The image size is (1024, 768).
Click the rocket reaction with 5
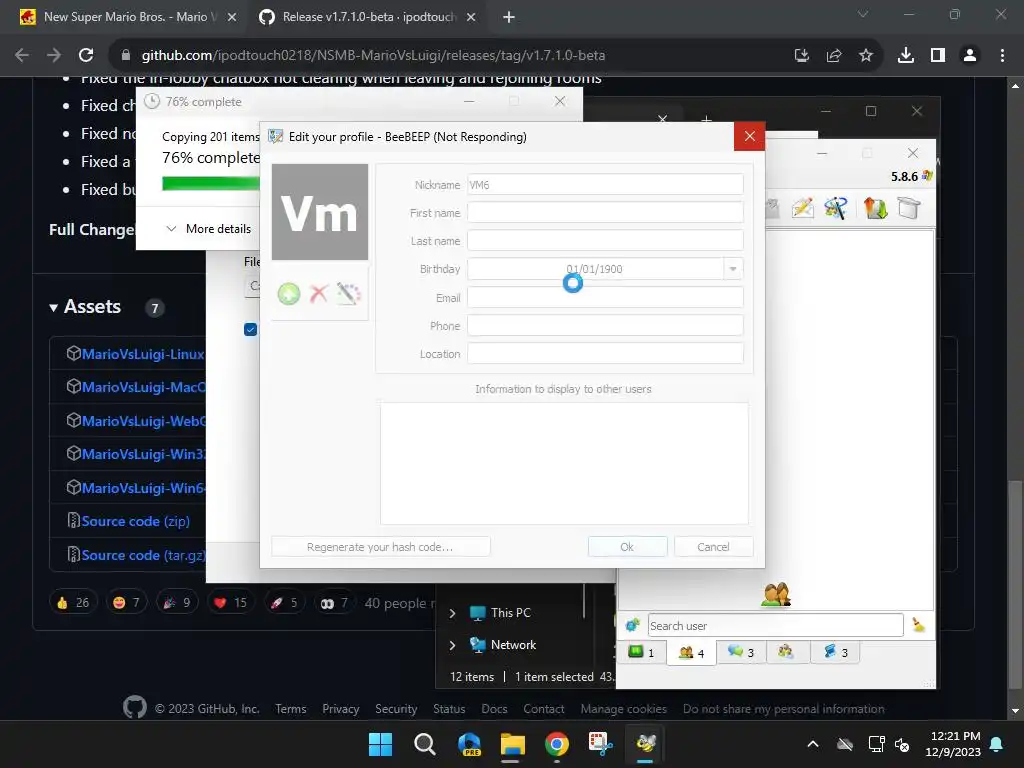point(284,602)
